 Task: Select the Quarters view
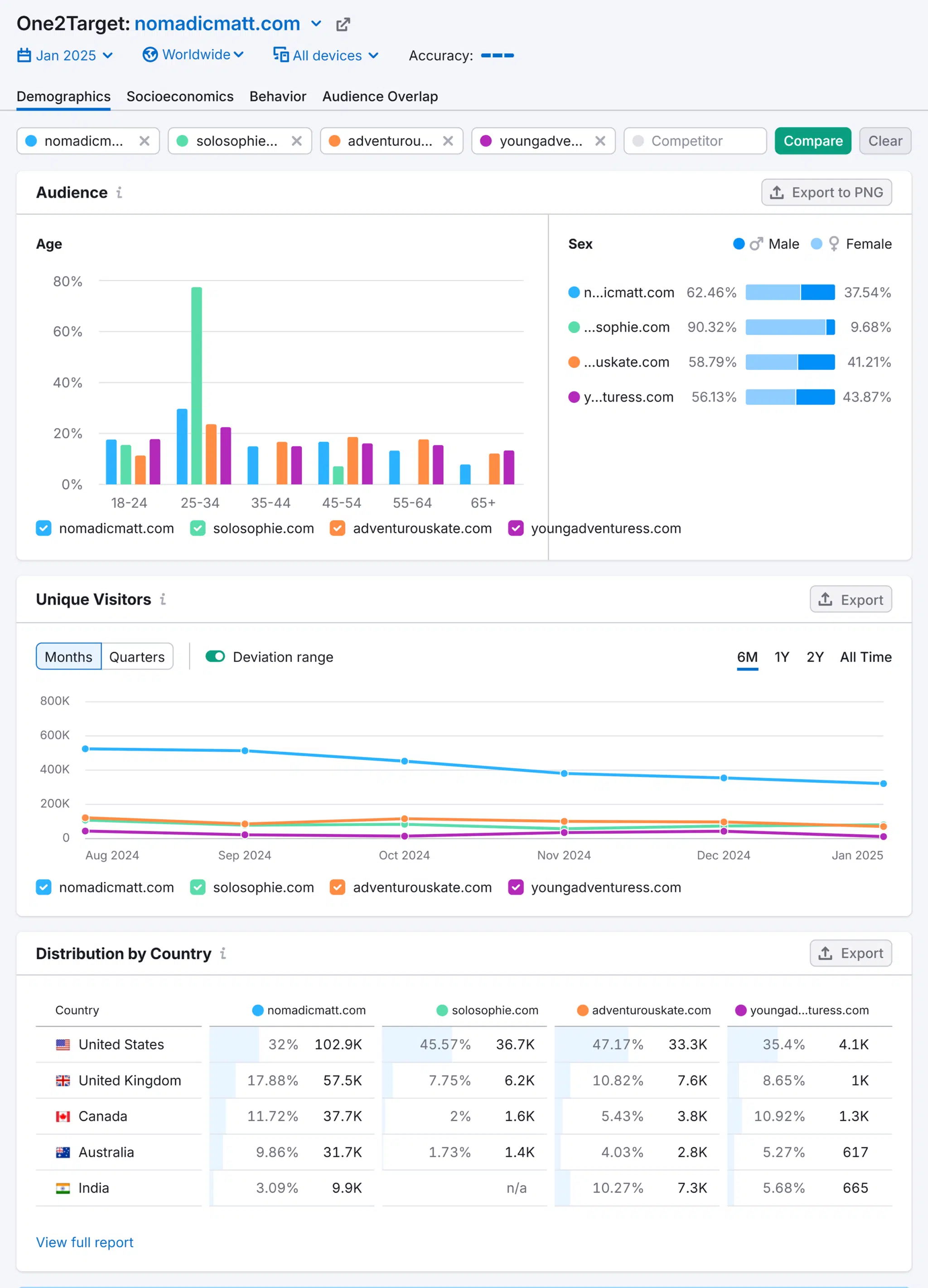tap(137, 656)
